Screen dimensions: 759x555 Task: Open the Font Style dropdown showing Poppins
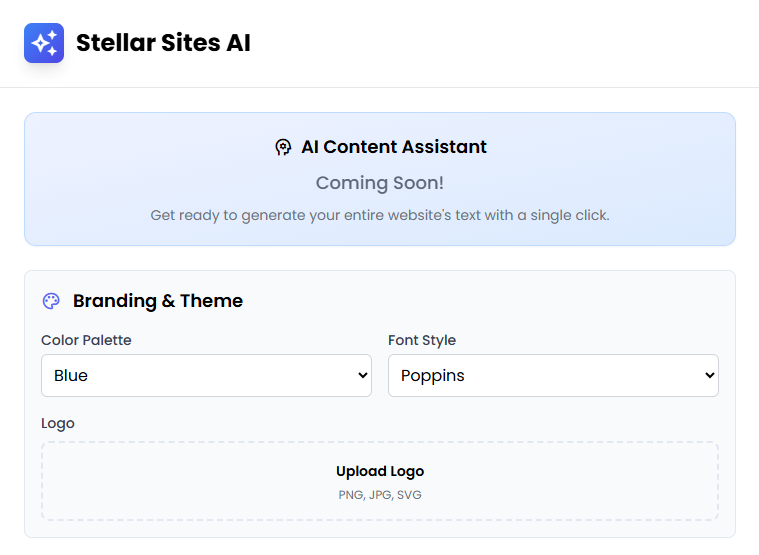(553, 375)
